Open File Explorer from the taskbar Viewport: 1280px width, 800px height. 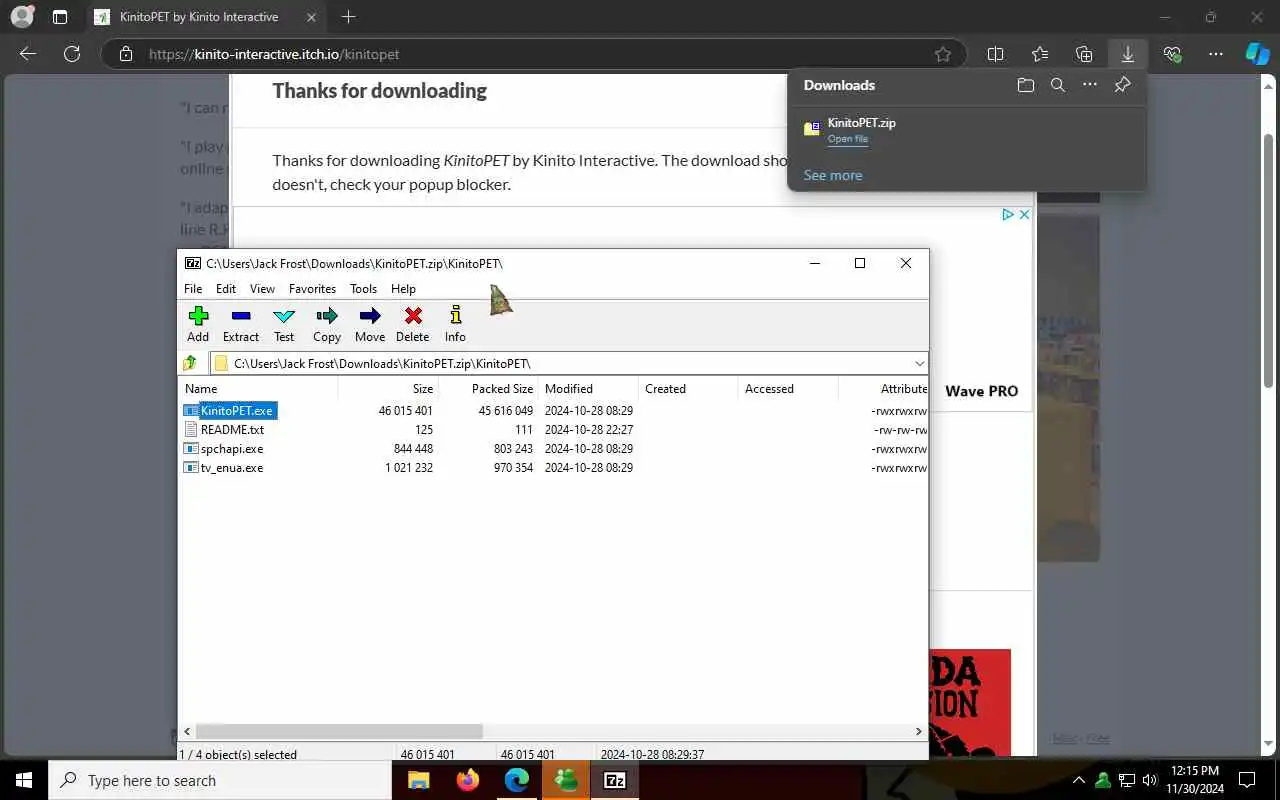[x=418, y=780]
